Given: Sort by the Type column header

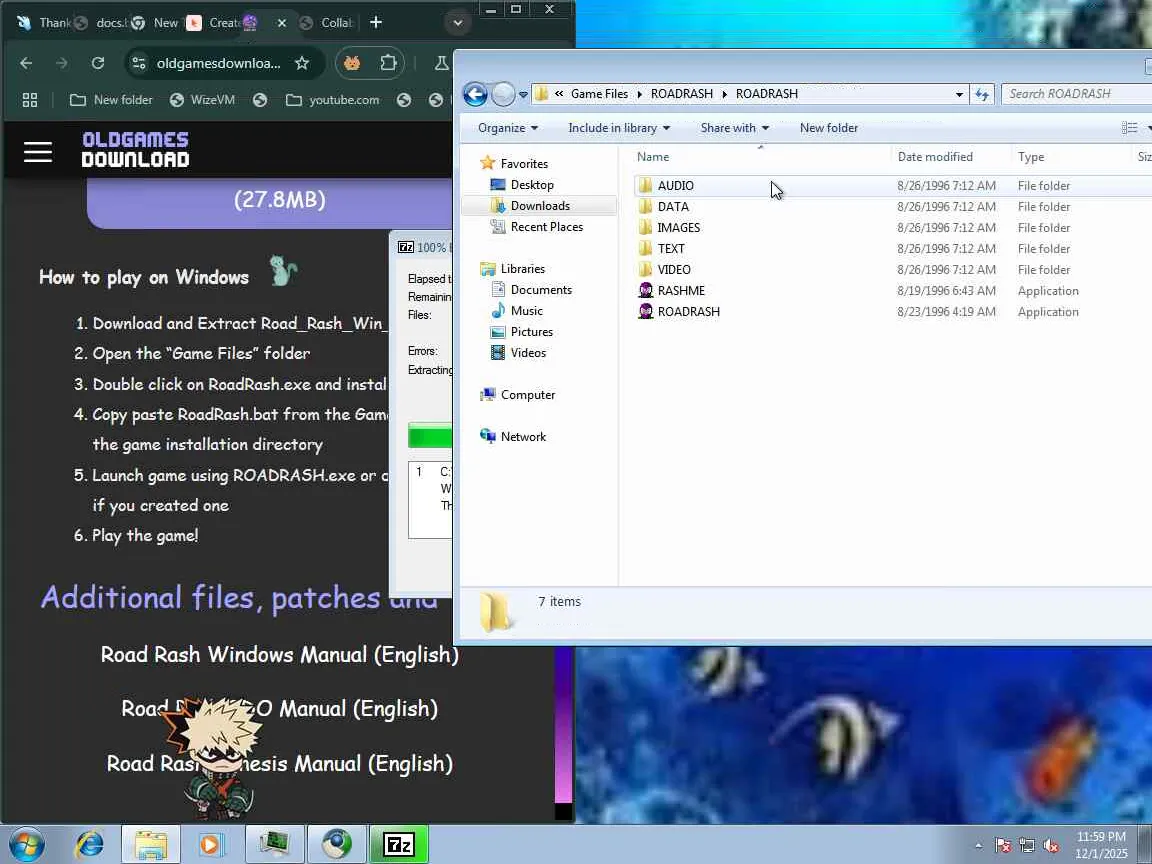Looking at the screenshot, I should tap(1073, 156).
